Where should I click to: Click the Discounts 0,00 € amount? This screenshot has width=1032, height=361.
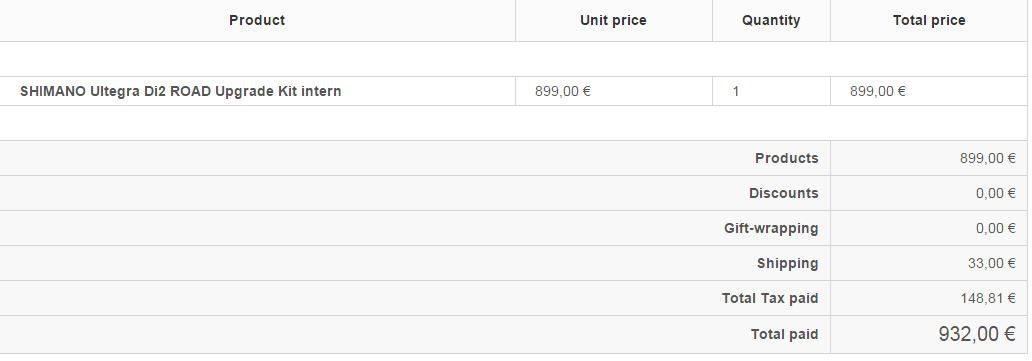coord(995,193)
